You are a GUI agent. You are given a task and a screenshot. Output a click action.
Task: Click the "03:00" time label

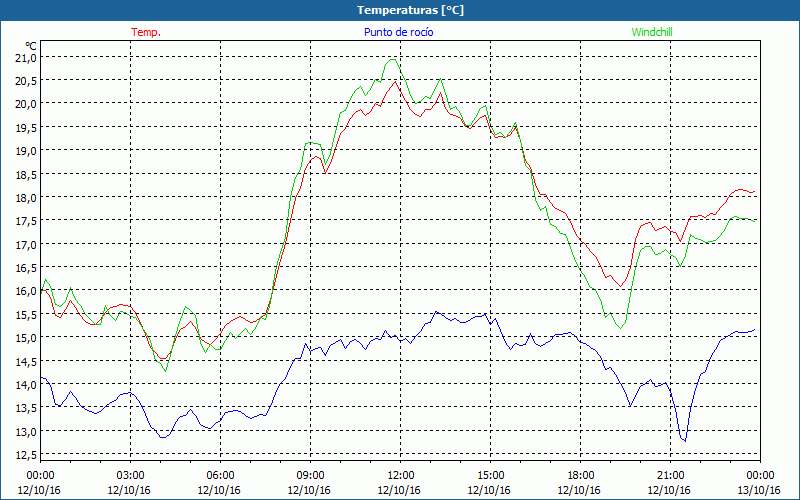(131, 476)
